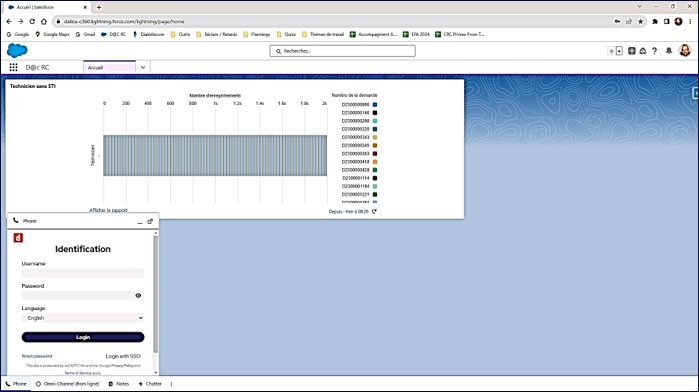Click the browser address bar URL
The width and height of the screenshot is (699, 392).
124,21
